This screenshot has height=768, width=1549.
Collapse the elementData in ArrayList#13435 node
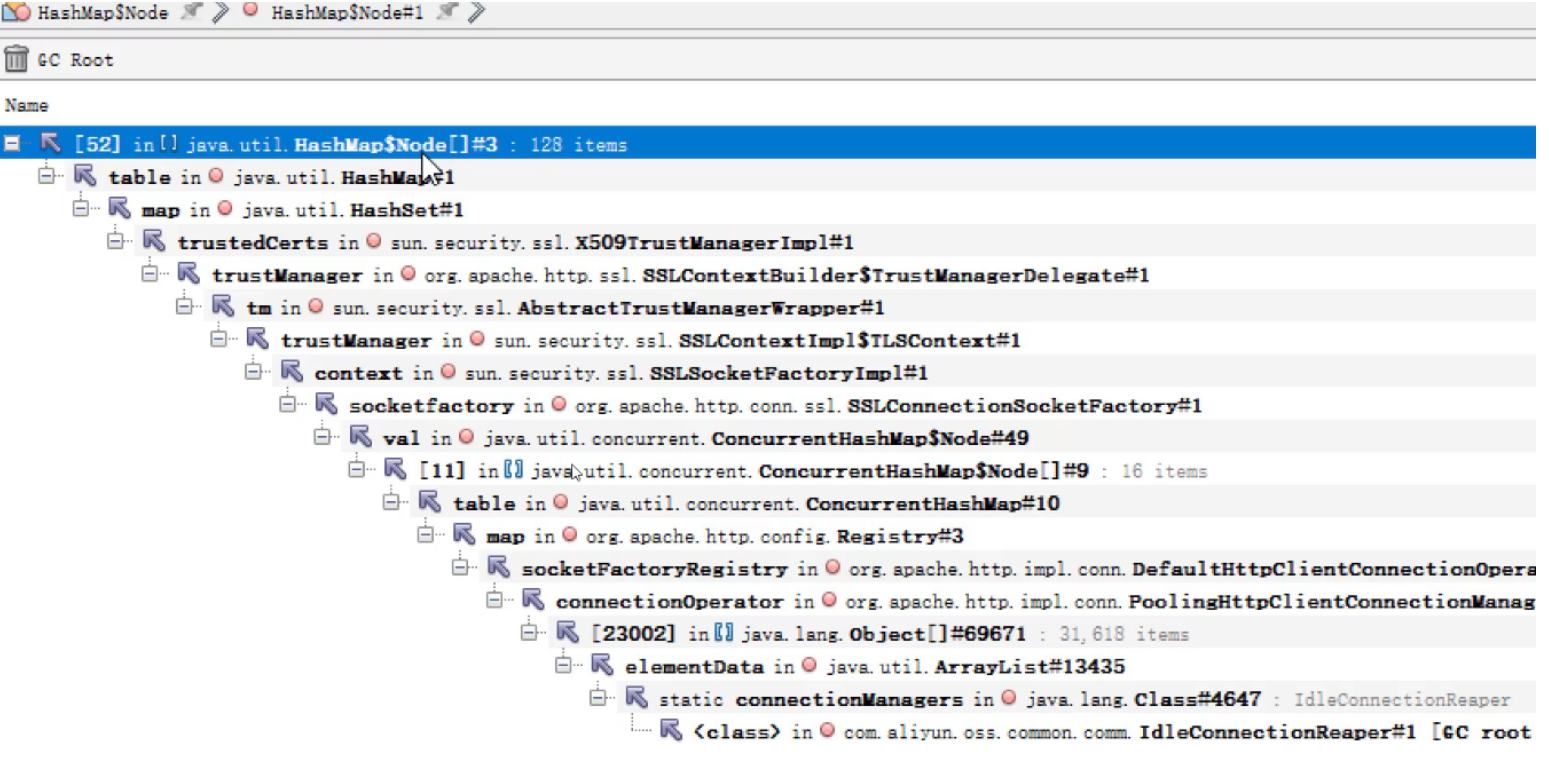click(563, 666)
